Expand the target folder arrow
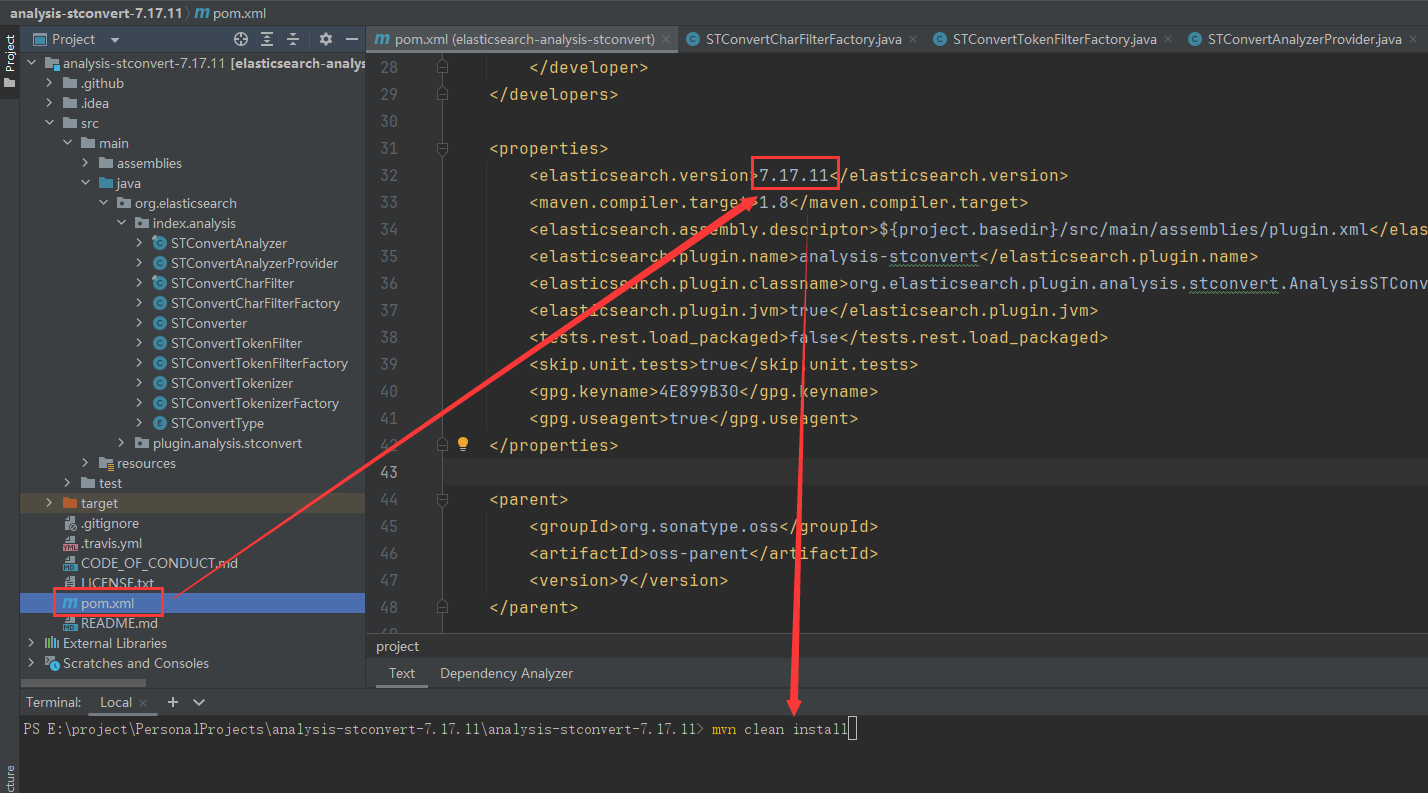The image size is (1428, 793). tap(49, 503)
